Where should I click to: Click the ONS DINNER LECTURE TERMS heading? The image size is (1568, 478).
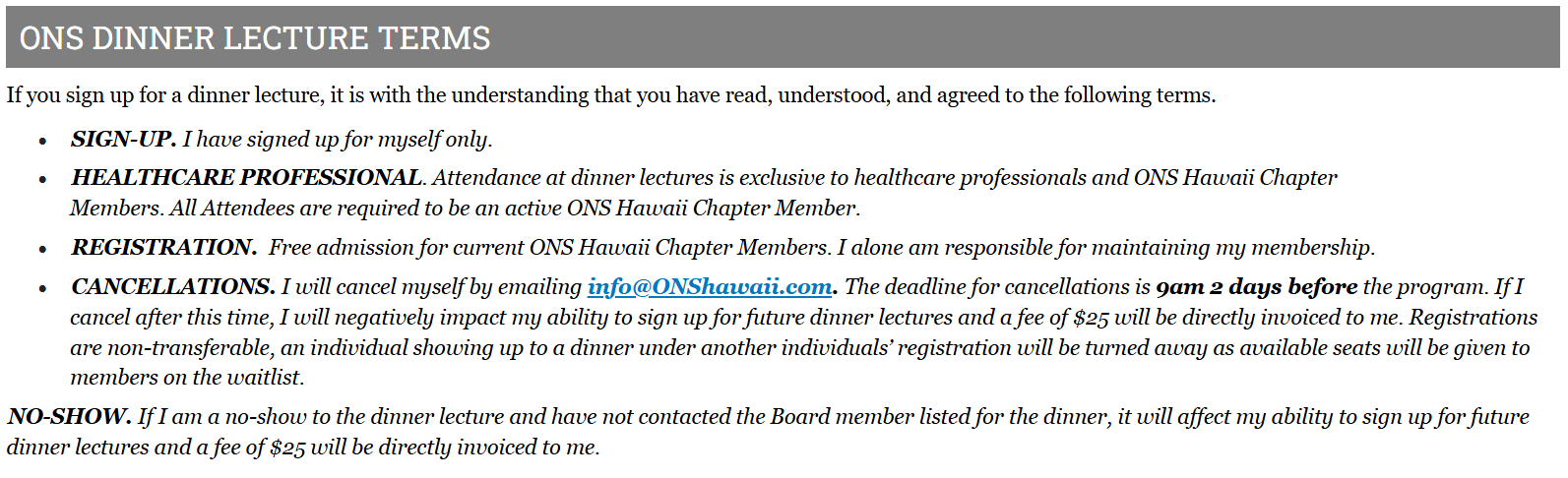(255, 38)
